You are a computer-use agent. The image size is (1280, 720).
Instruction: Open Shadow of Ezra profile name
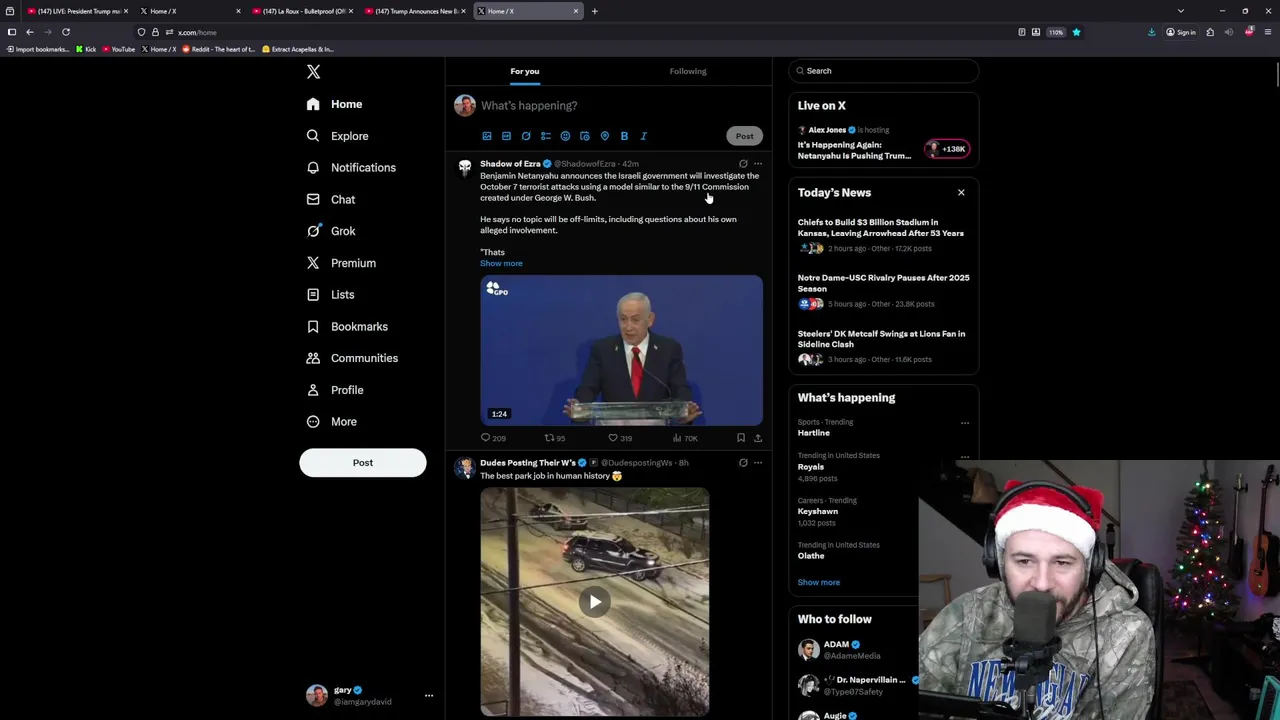[510, 164]
